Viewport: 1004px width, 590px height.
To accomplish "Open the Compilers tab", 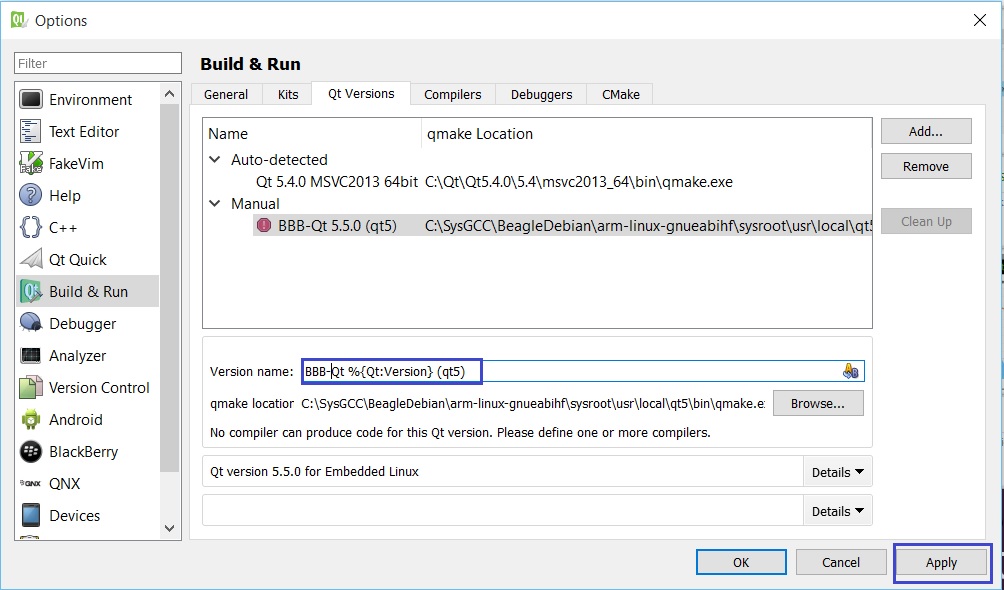I will pos(453,94).
